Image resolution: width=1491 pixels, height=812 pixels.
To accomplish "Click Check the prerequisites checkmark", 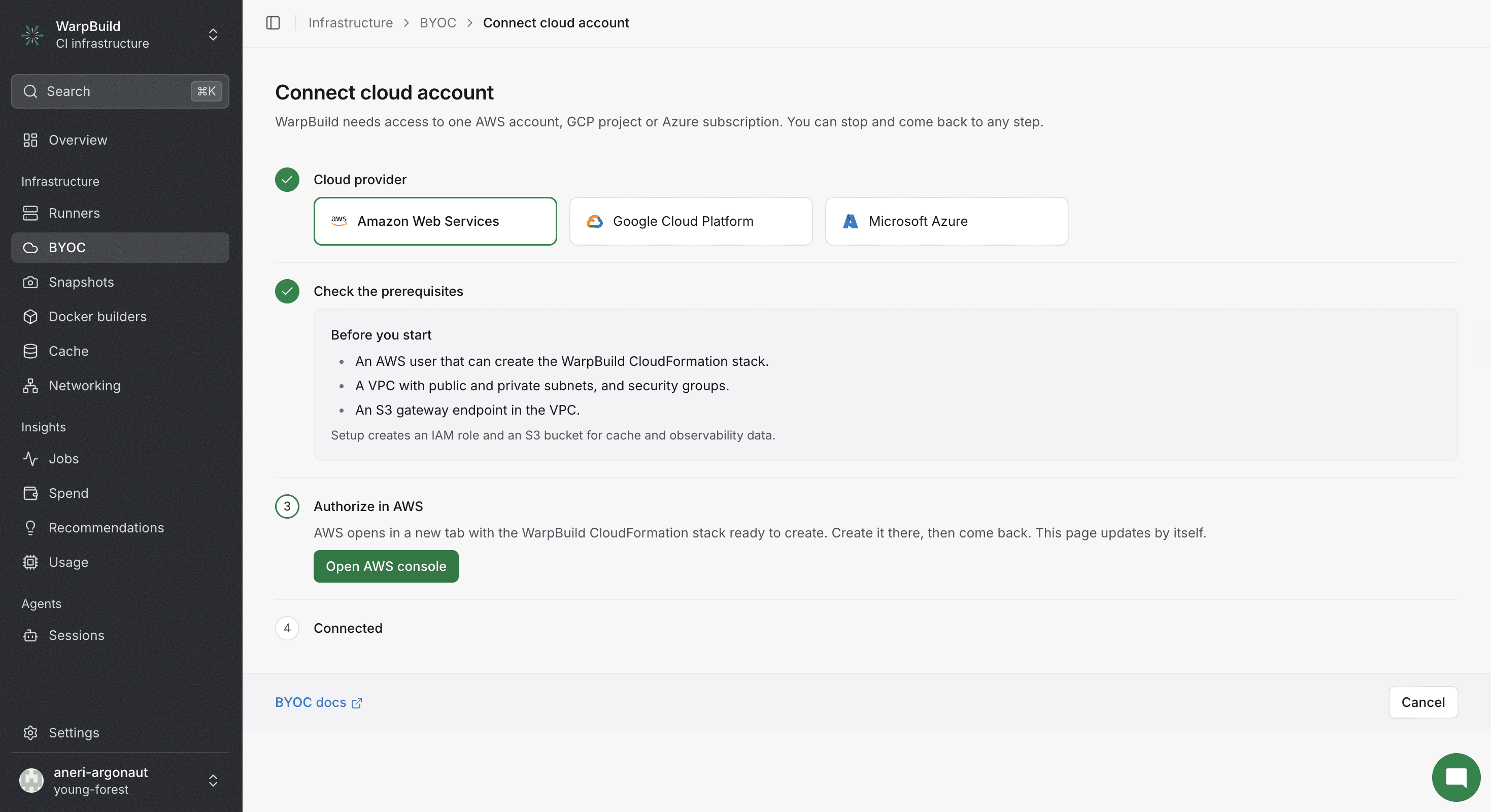I will 287,291.
